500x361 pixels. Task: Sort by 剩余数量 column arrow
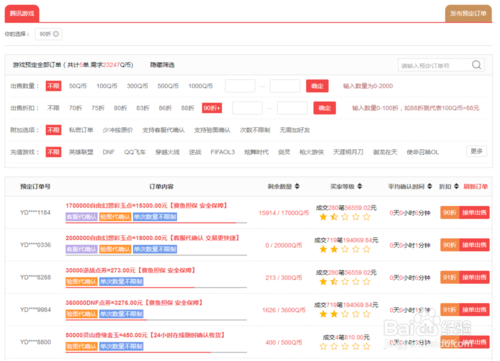coord(297,186)
